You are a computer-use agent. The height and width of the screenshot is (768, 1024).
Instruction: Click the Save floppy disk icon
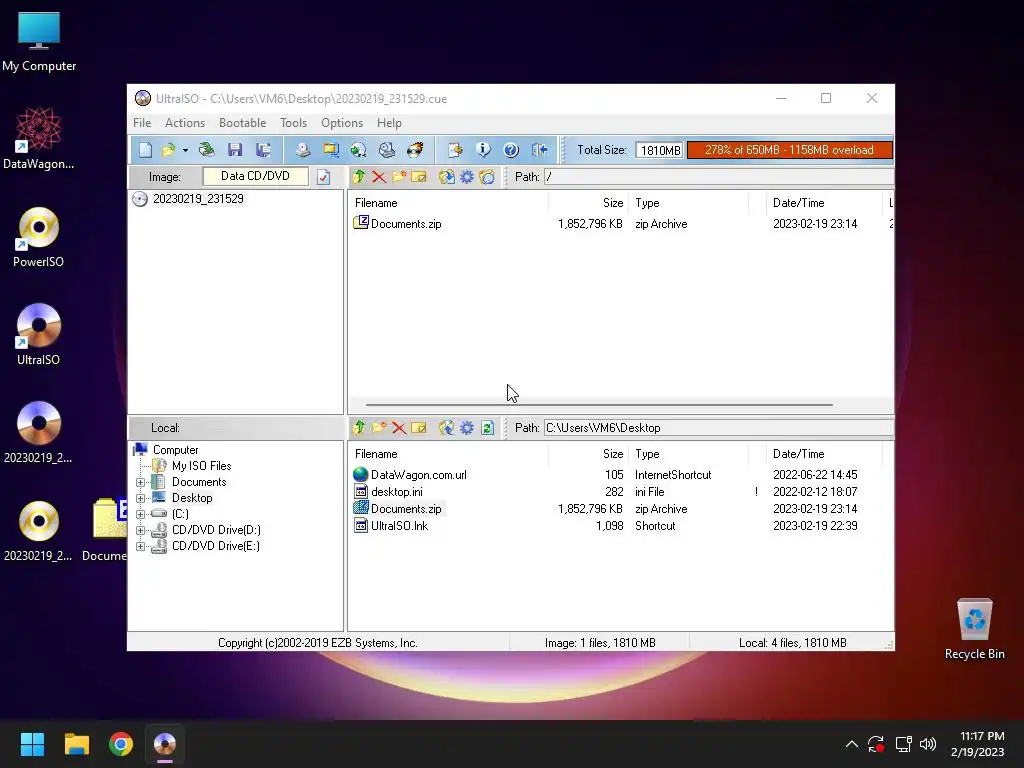(235, 150)
